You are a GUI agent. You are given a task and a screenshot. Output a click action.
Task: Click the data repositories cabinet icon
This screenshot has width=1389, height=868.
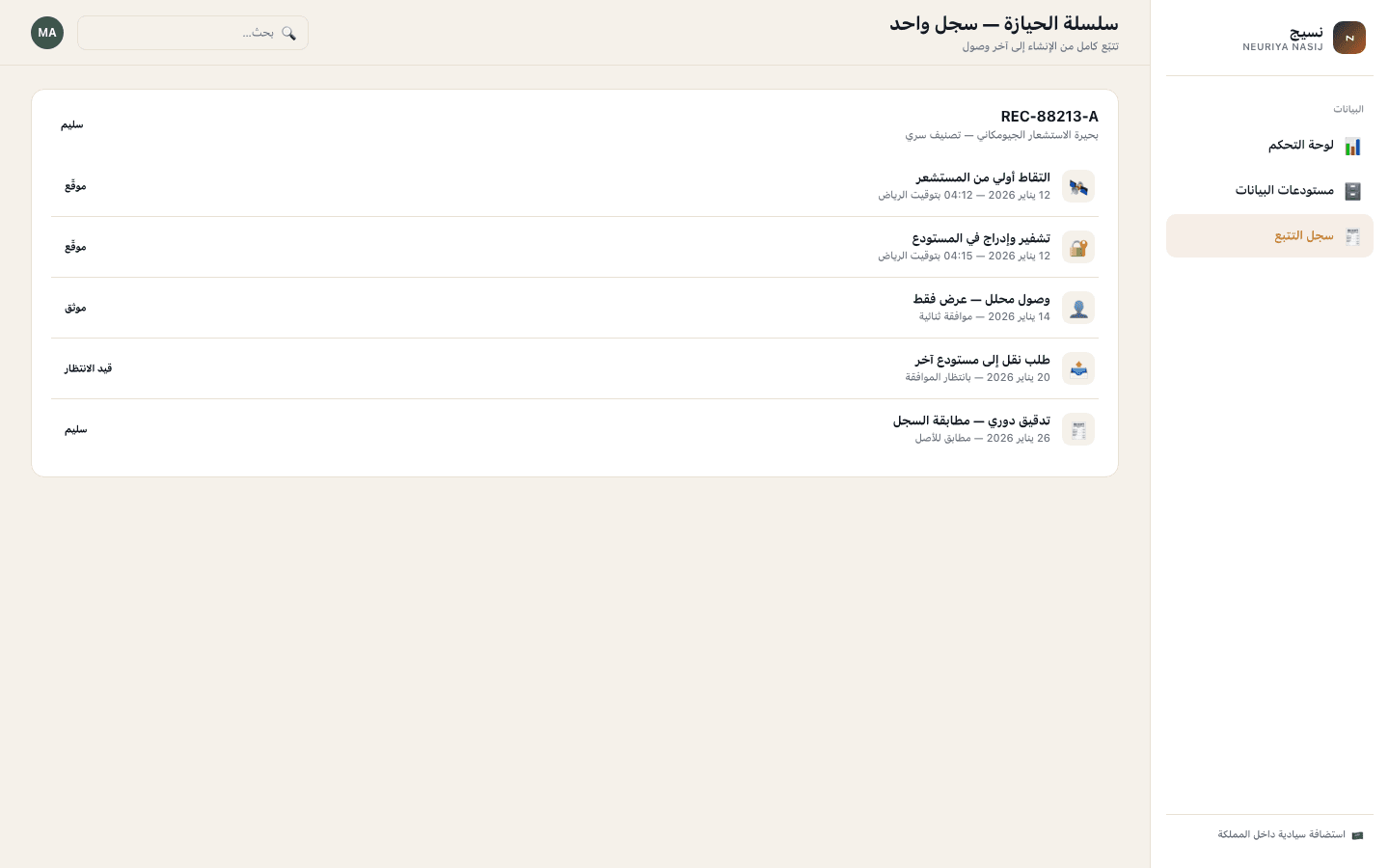coord(1352,191)
